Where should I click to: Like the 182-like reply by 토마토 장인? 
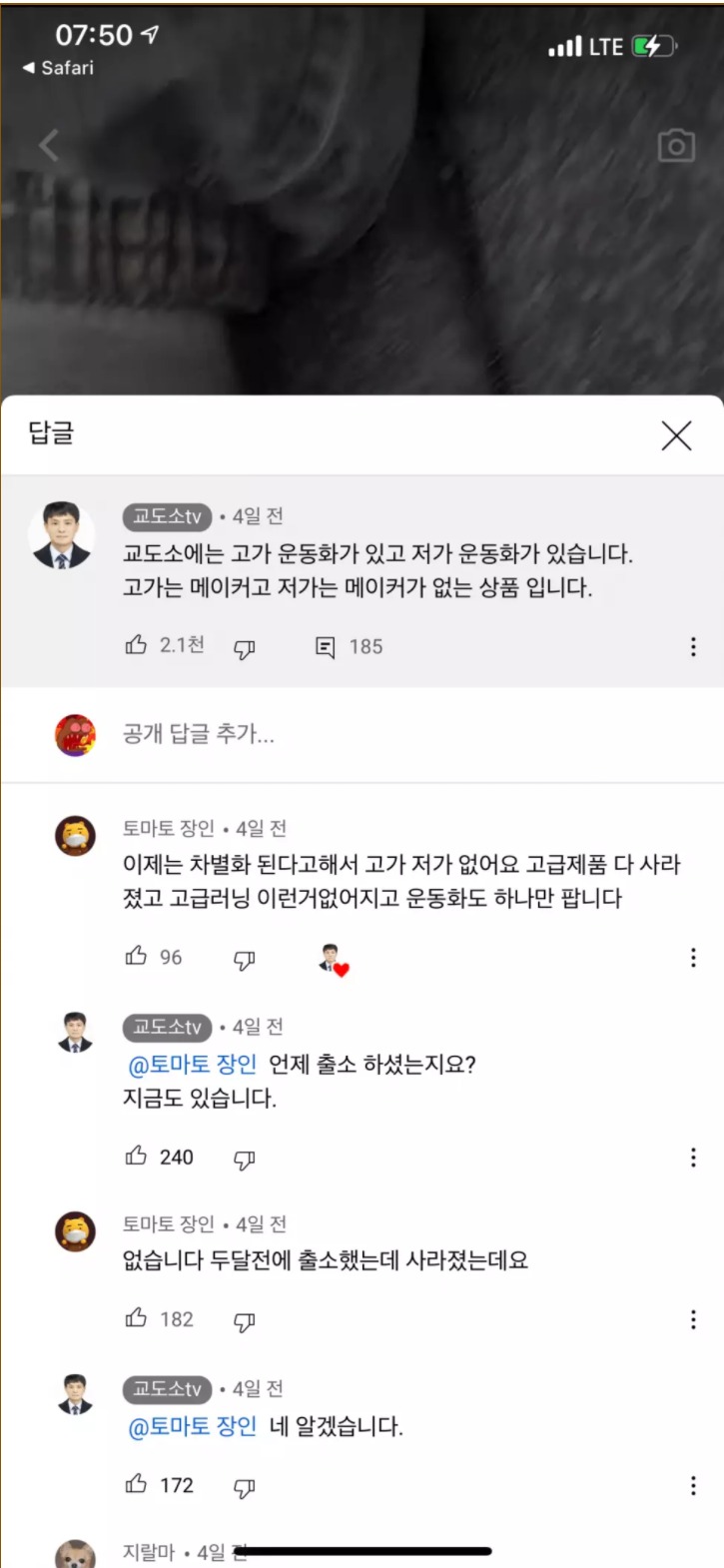137,1318
